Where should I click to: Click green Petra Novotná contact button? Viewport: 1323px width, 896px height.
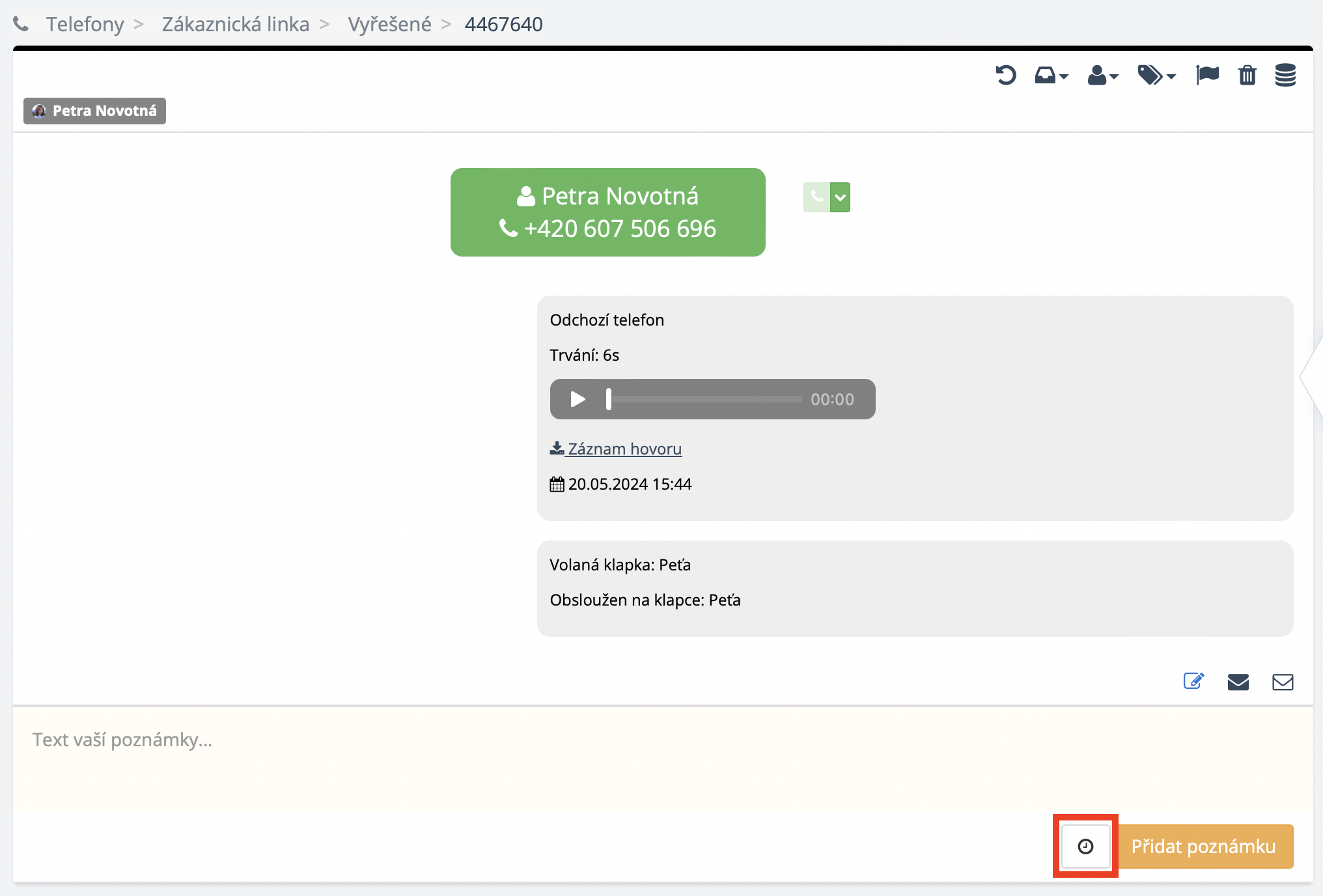(607, 212)
